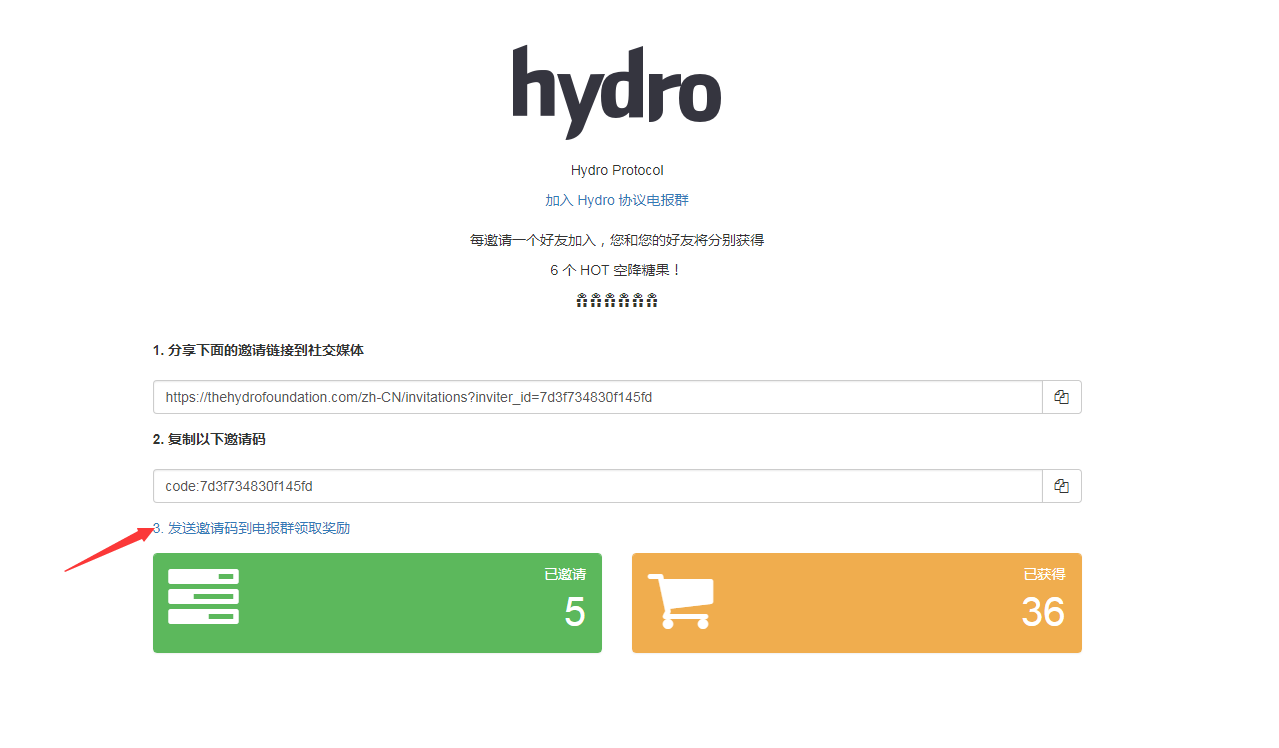Click the heading 2. 复制以下邀请码
The image size is (1279, 748).
click(x=209, y=439)
